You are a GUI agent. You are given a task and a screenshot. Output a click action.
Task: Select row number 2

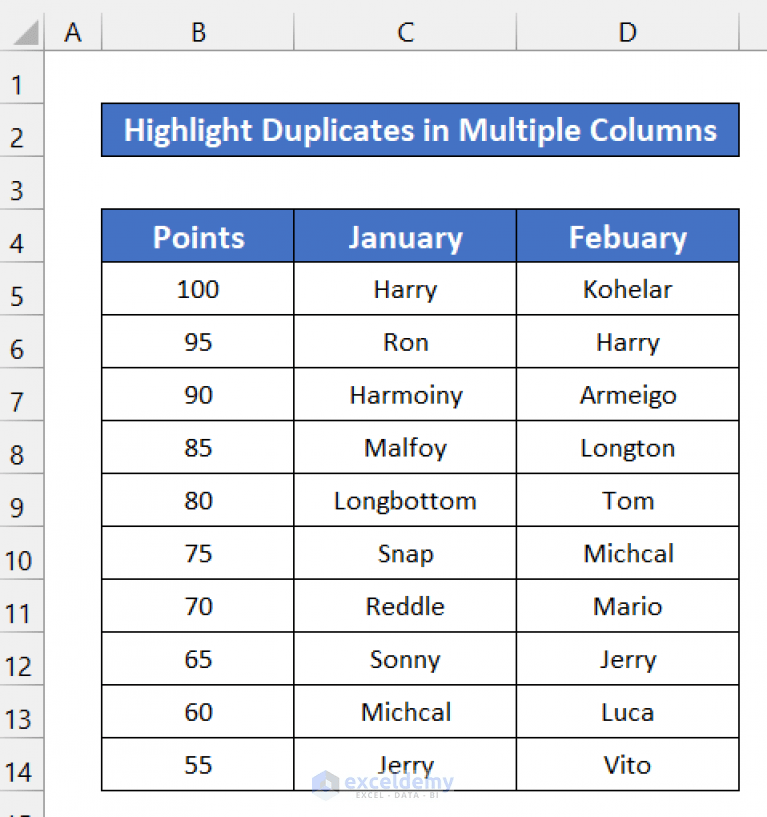pos(21,133)
